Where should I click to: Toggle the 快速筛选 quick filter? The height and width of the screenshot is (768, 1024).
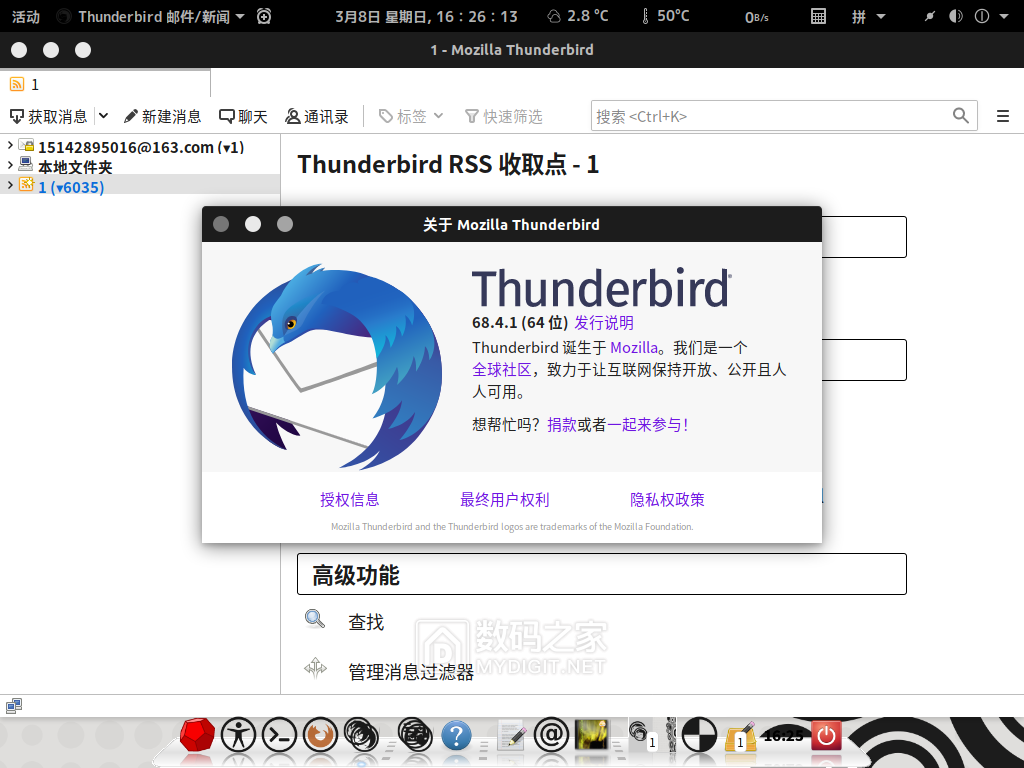tap(504, 117)
